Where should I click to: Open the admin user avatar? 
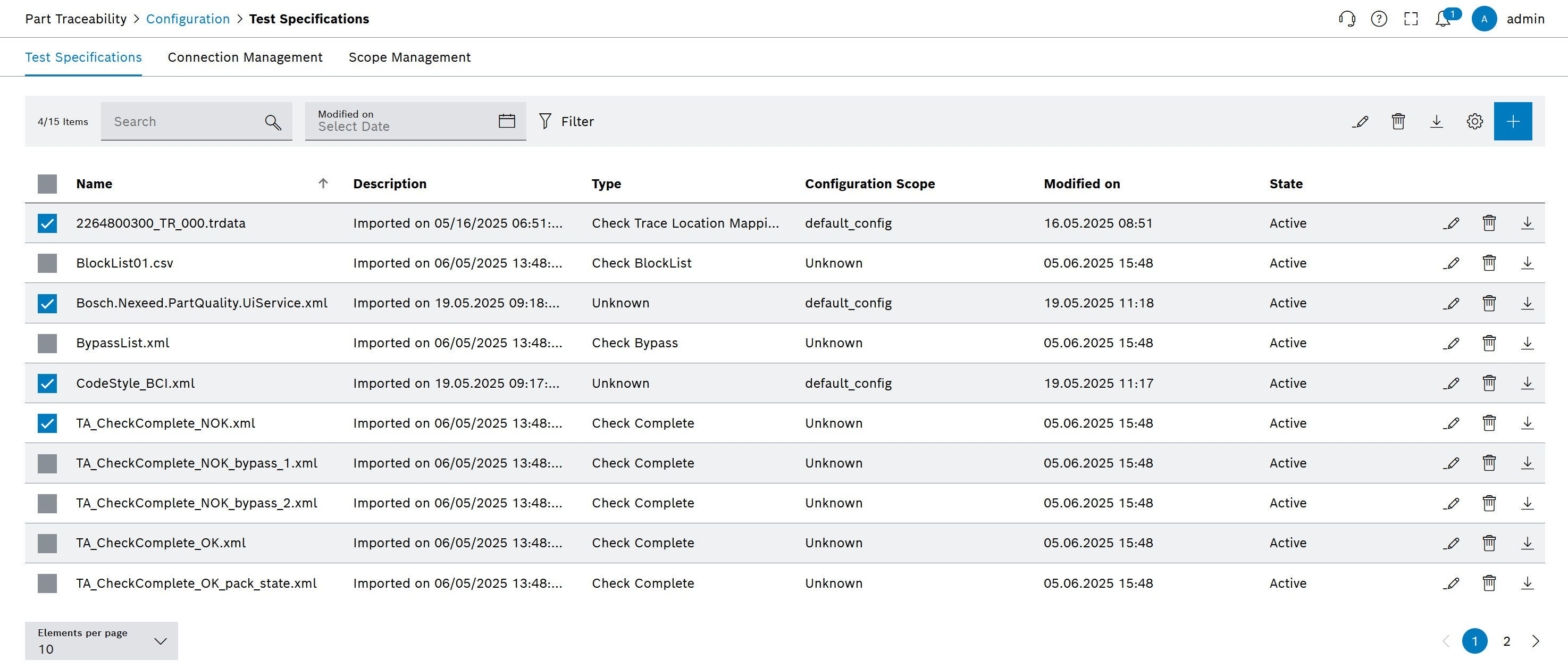[1484, 19]
